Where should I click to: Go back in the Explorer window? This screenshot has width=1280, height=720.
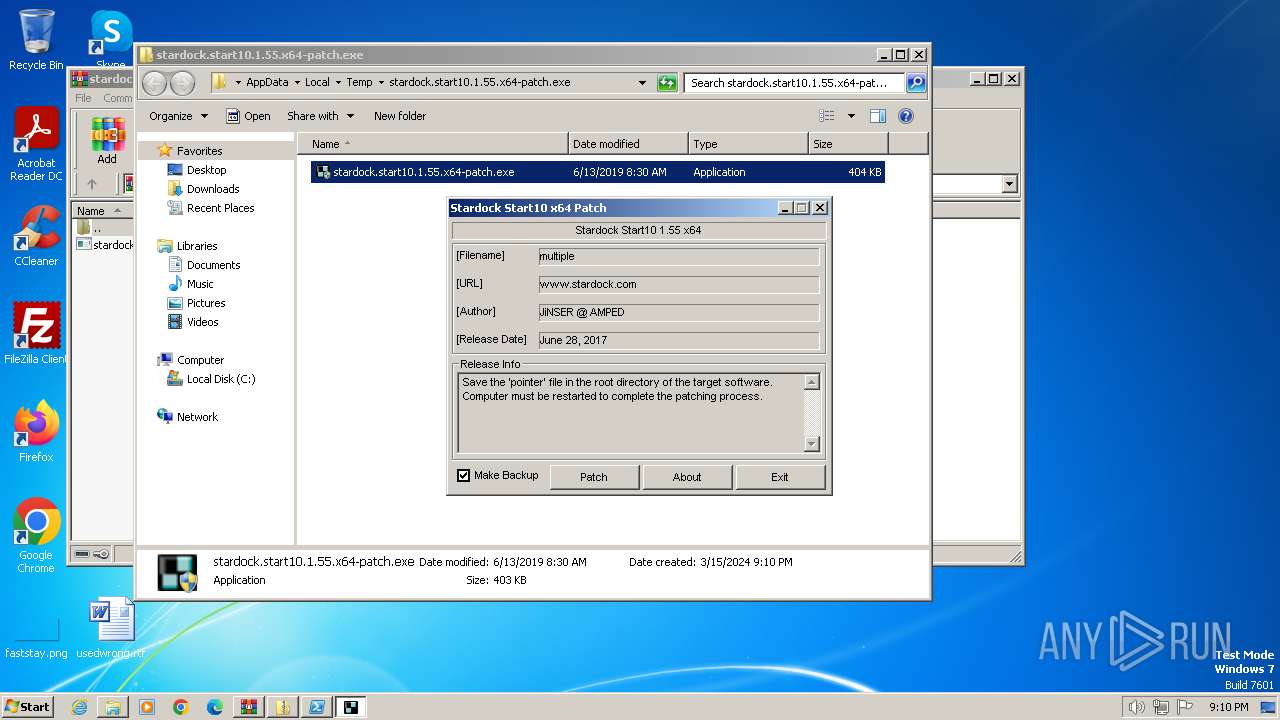(154, 83)
